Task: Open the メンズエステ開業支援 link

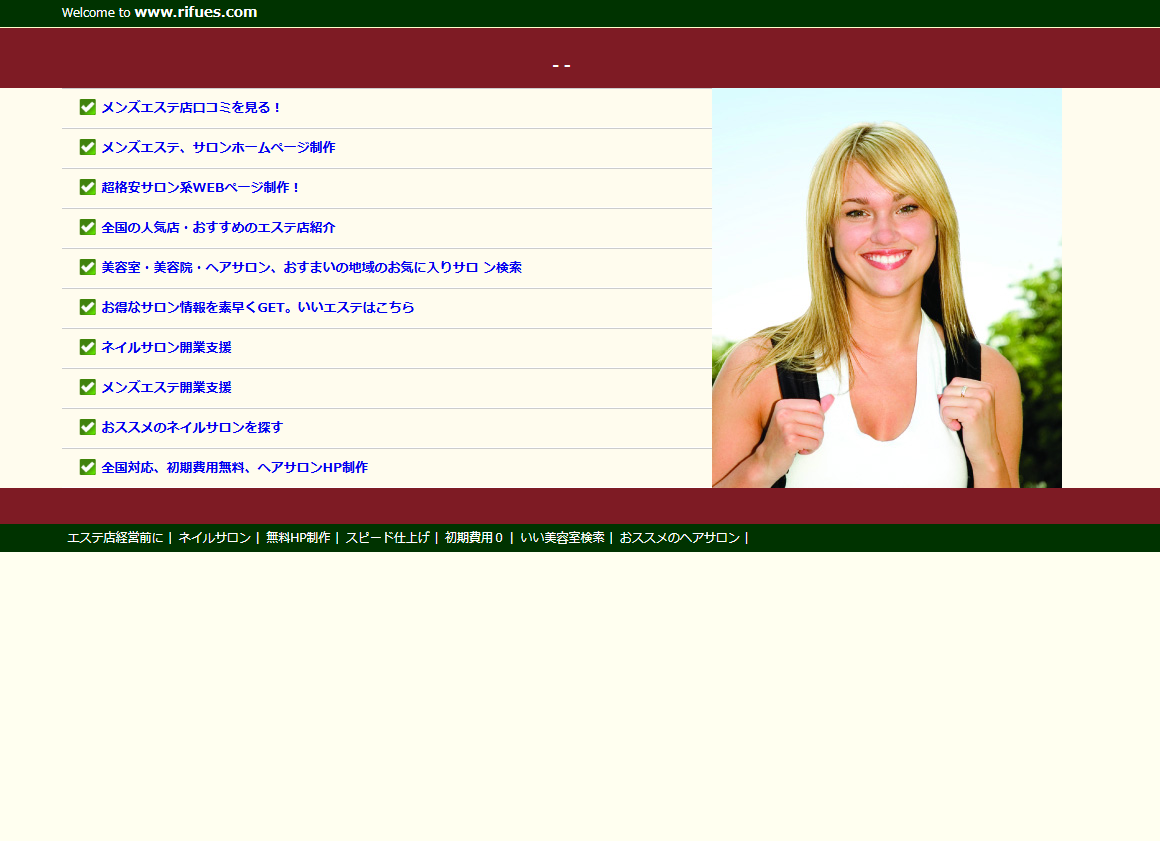Action: pyautogui.click(x=166, y=387)
